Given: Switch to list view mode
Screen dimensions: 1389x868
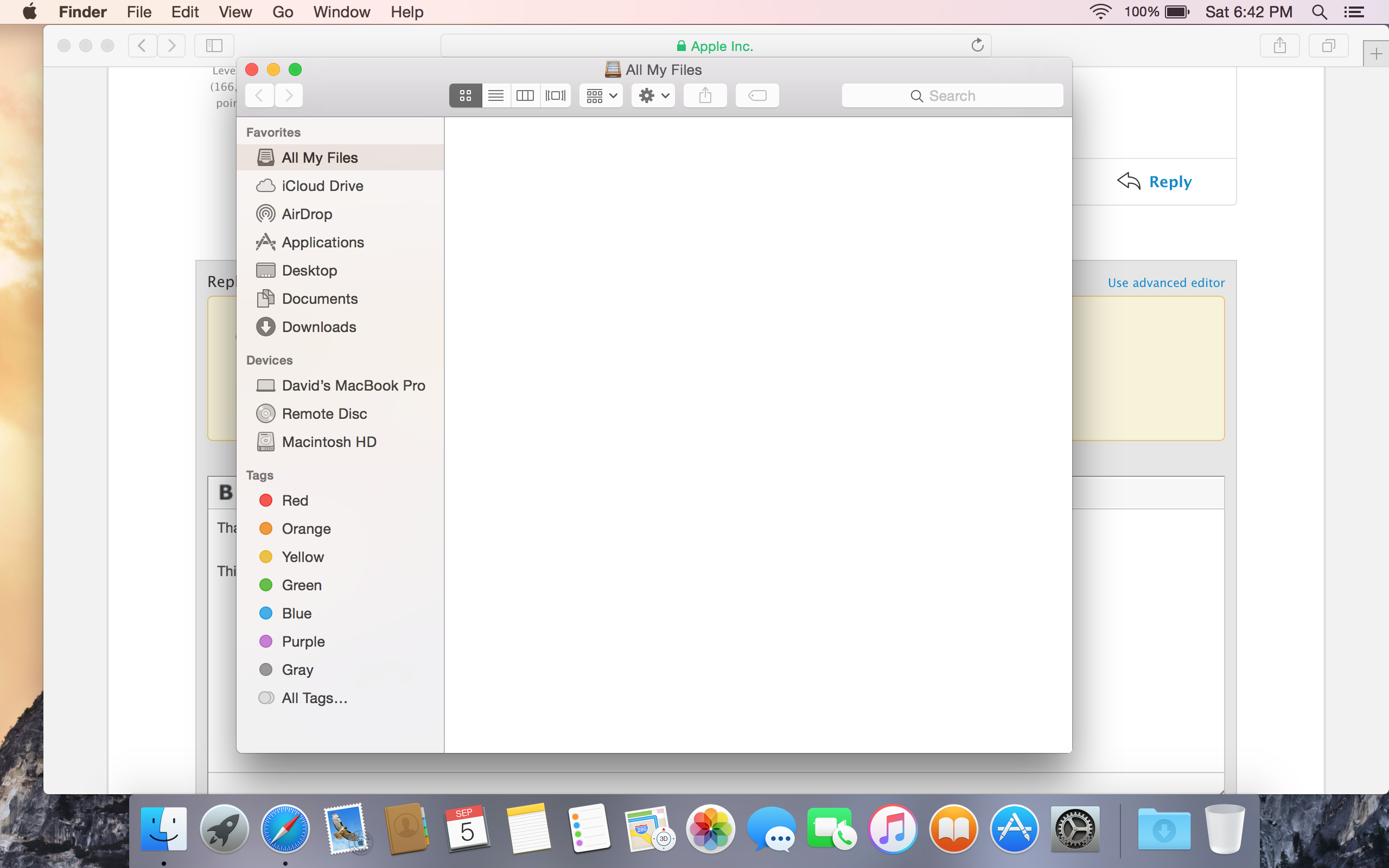Looking at the screenshot, I should tap(495, 95).
